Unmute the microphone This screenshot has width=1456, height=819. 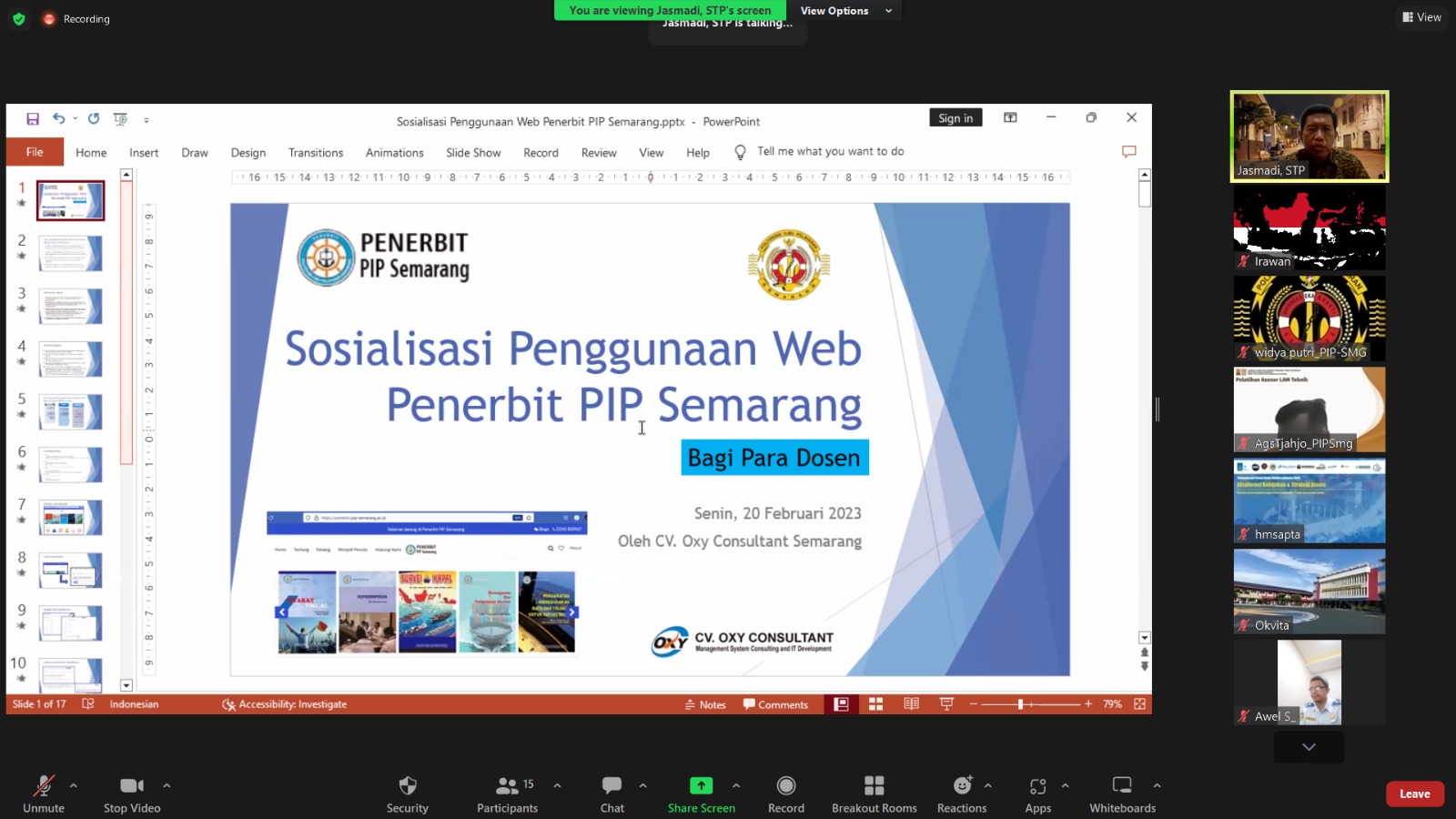[44, 794]
